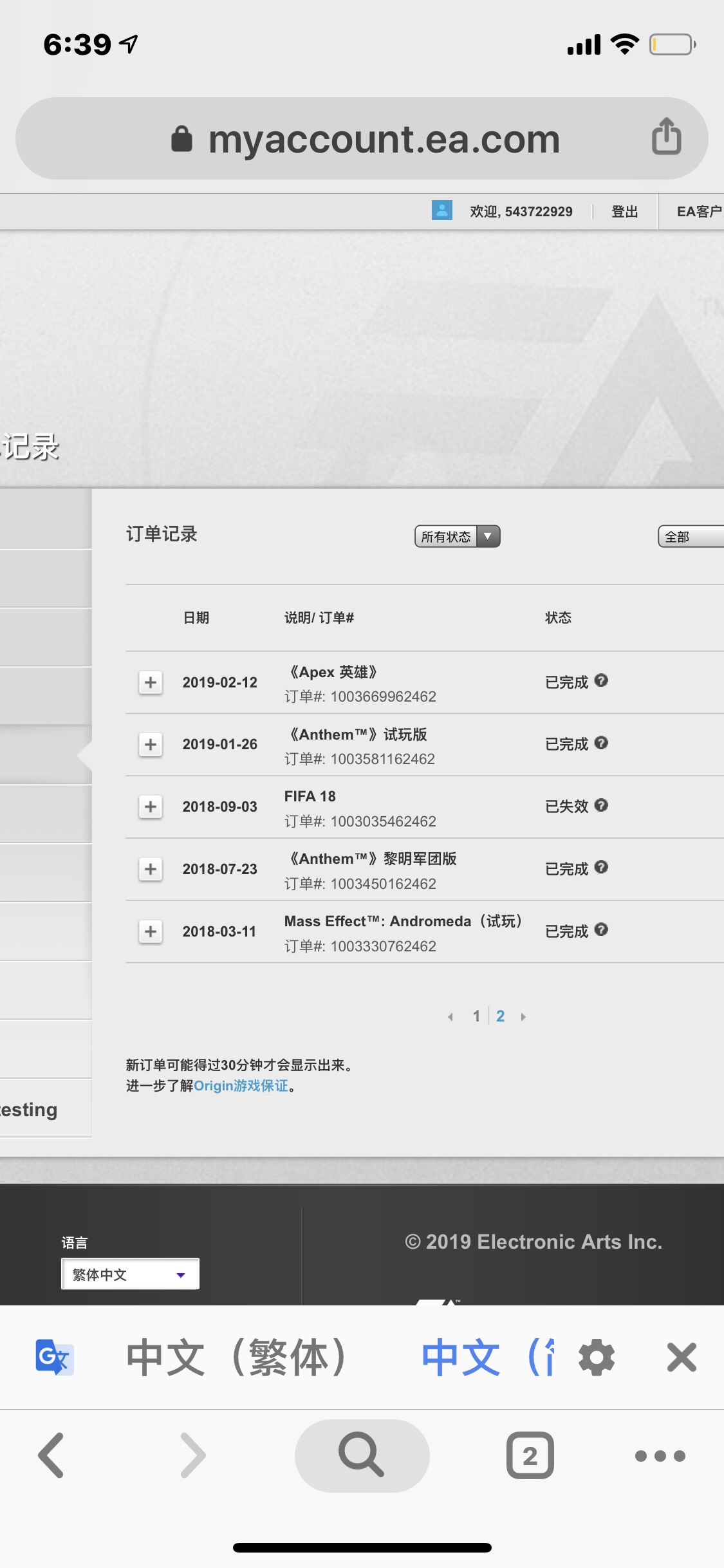Image resolution: width=724 pixels, height=1568 pixels.
Task: Click the FIFA 18 title
Action: [x=310, y=796]
